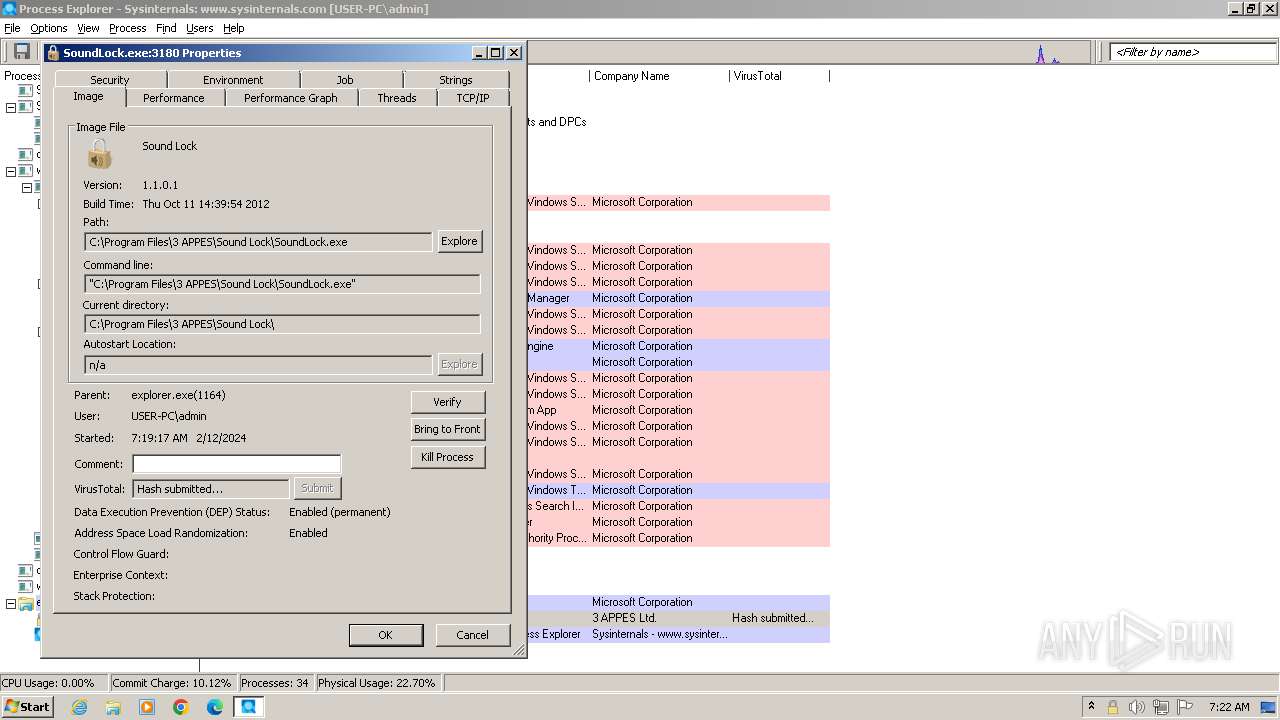Switch to the Strings tab
The image size is (1280, 720).
[x=456, y=80]
